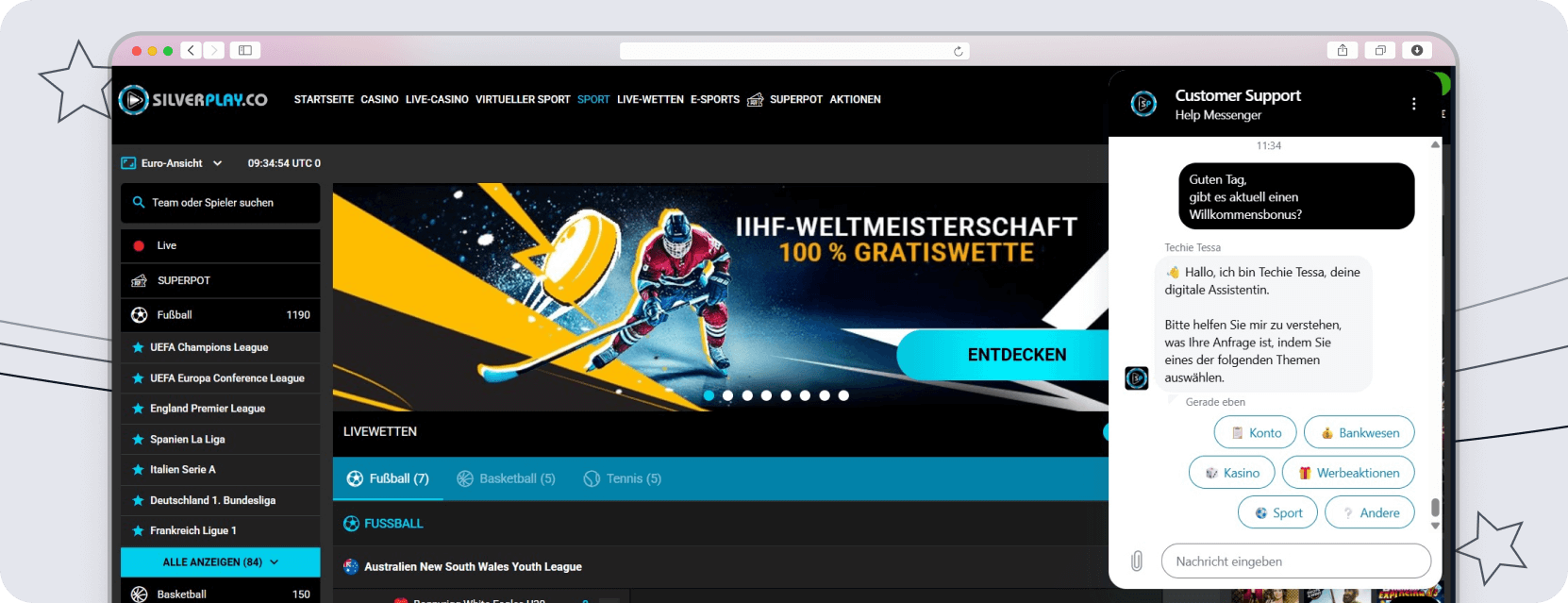Viewport: 1568px width, 603px height.
Task: Select the seventh banner carousel dot
Action: pyautogui.click(x=825, y=395)
